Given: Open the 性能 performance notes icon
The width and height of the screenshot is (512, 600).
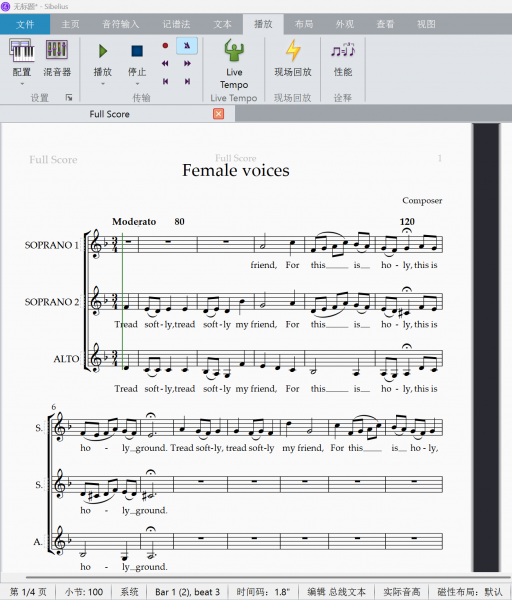Looking at the screenshot, I should [x=343, y=50].
